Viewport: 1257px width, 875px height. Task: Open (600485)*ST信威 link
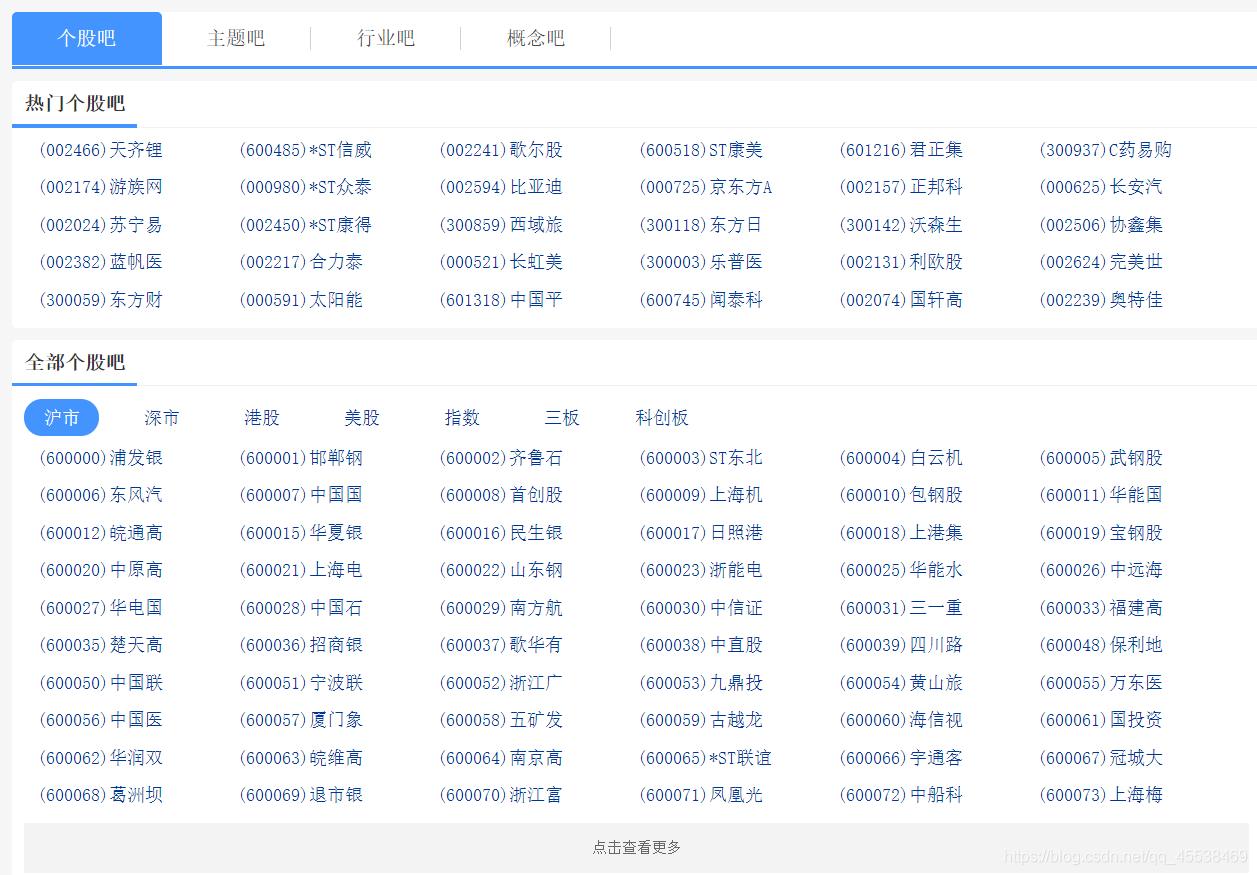pyautogui.click(x=306, y=150)
